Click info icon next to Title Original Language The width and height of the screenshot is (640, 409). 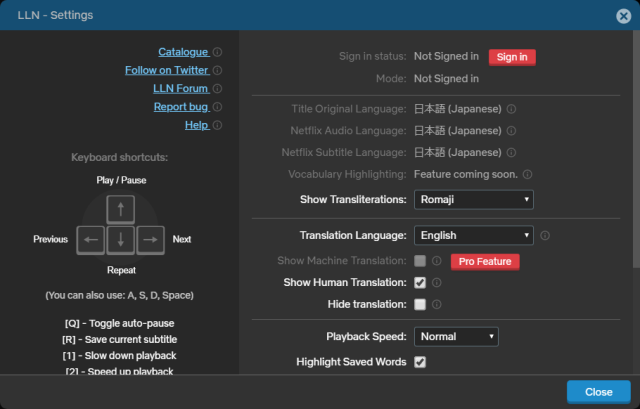click(511, 109)
